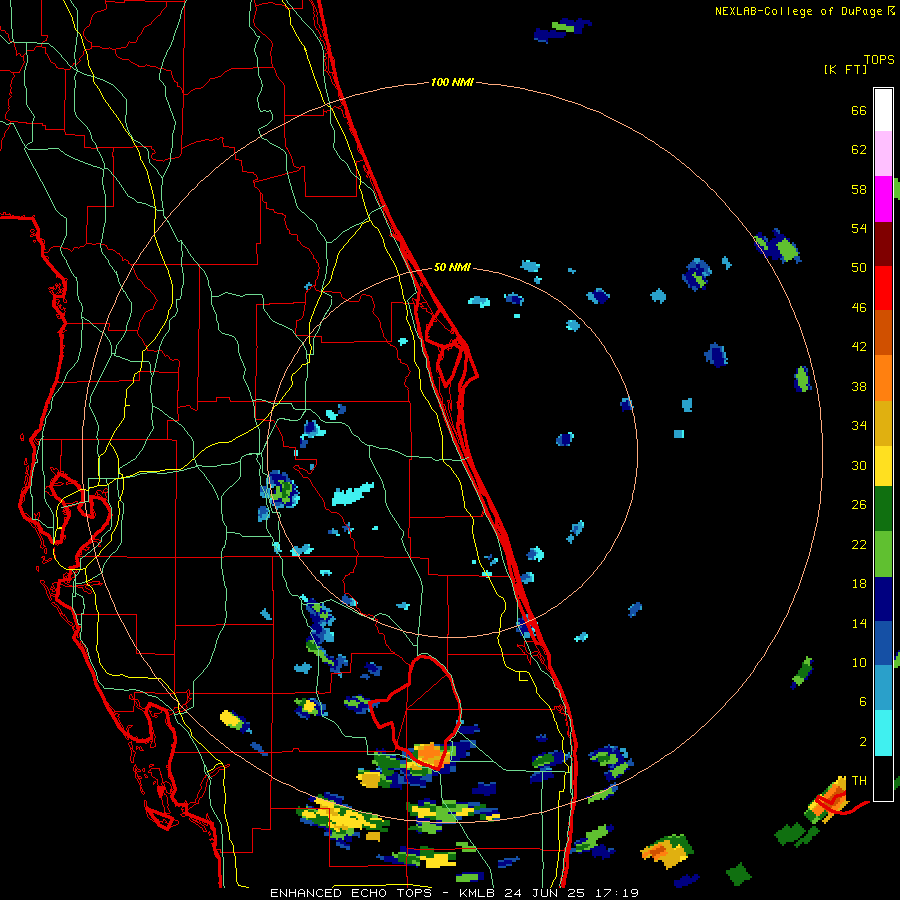Click the '22' scale number

pyautogui.click(x=859, y=544)
